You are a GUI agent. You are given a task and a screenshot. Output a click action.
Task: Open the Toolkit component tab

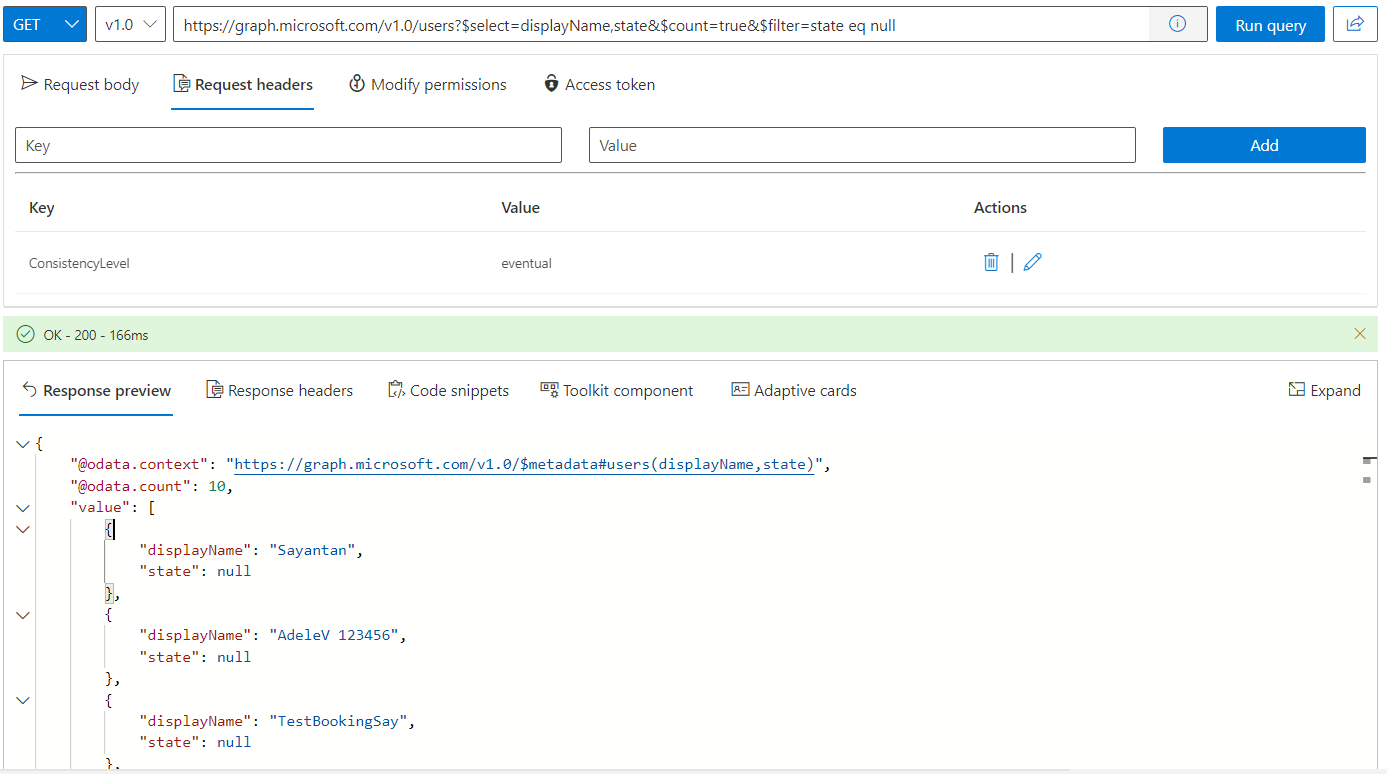617,391
